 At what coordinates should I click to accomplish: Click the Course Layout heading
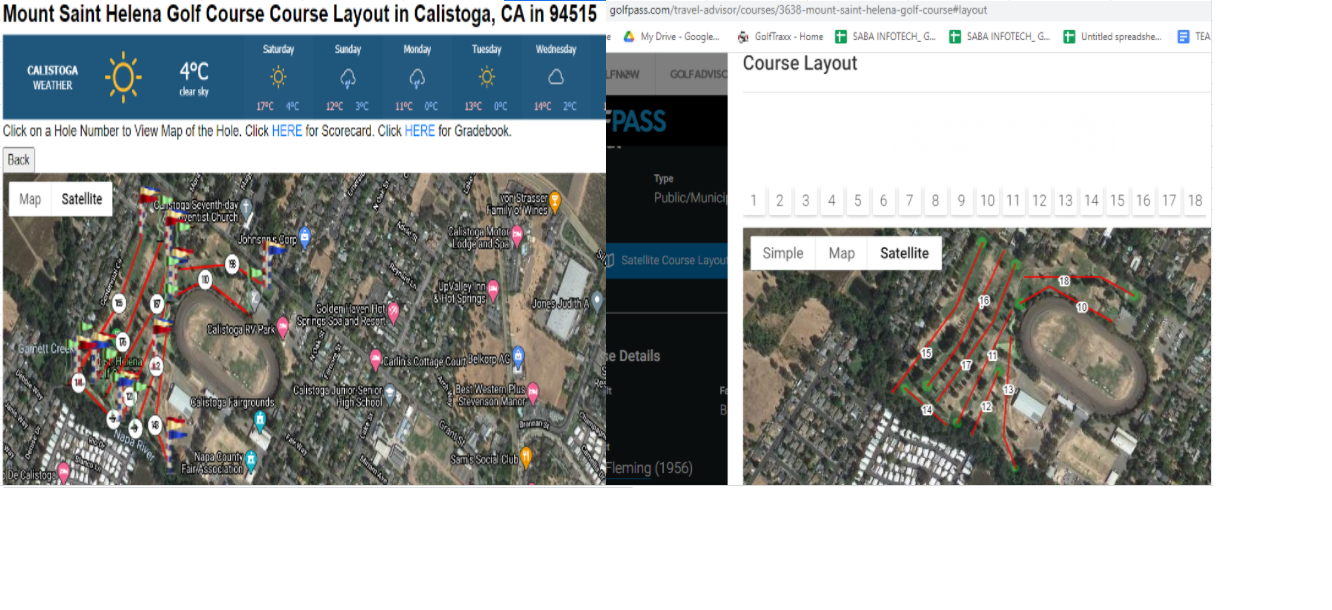pyautogui.click(x=800, y=63)
